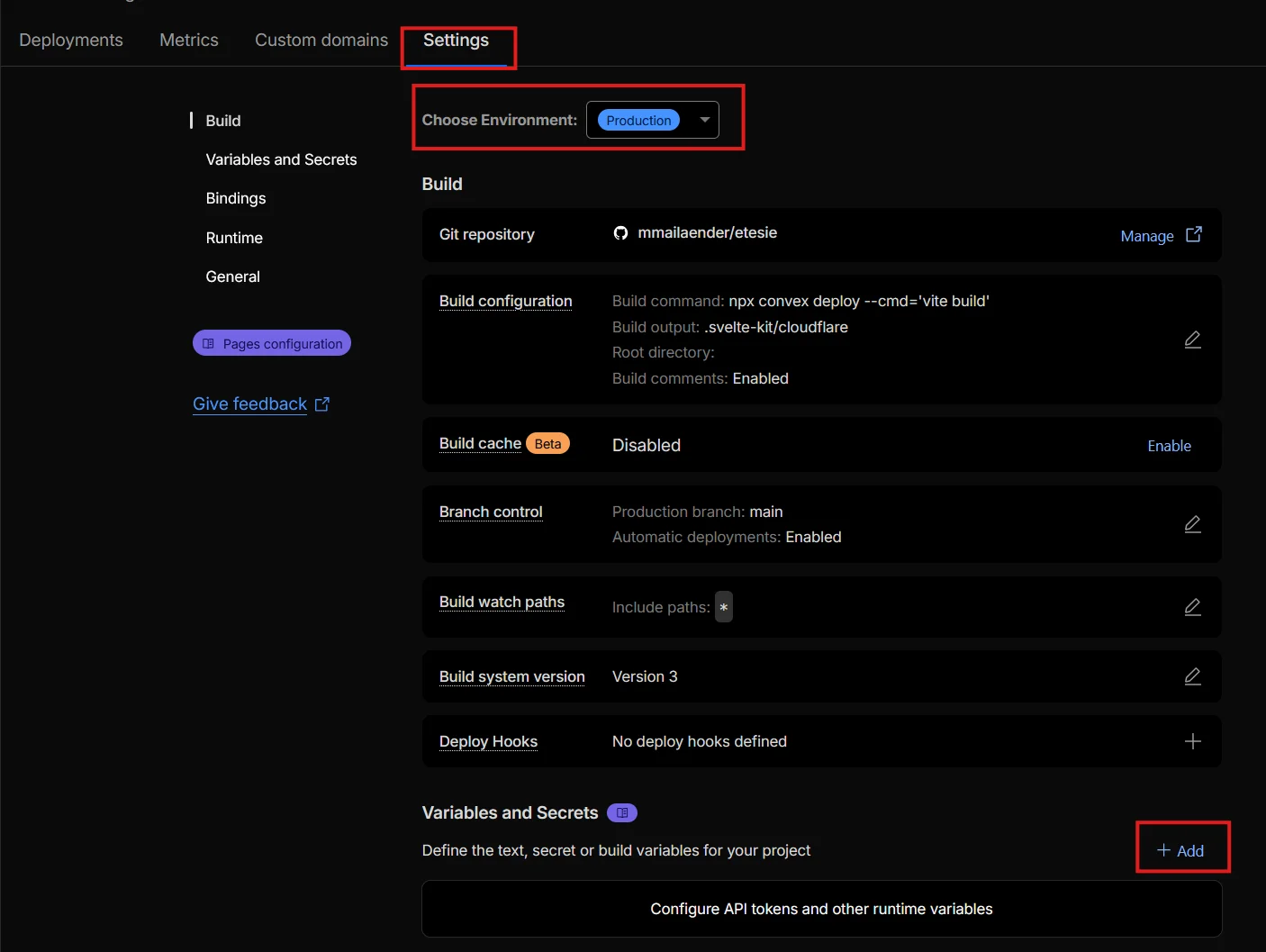Click the 'Production branch: main' text
1266x952 pixels.
(x=698, y=512)
